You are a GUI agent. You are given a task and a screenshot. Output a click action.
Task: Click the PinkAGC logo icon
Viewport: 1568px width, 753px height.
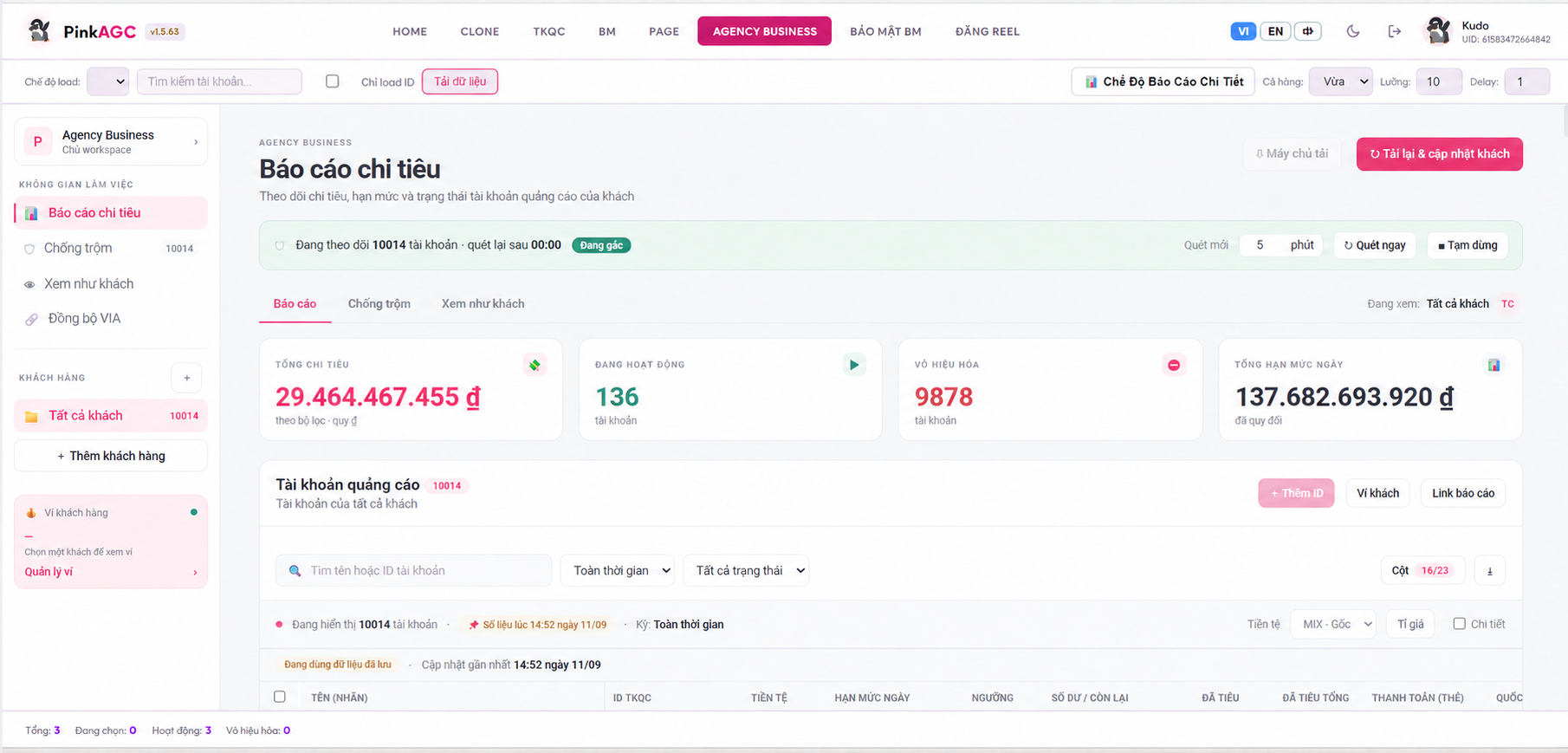[x=39, y=30]
